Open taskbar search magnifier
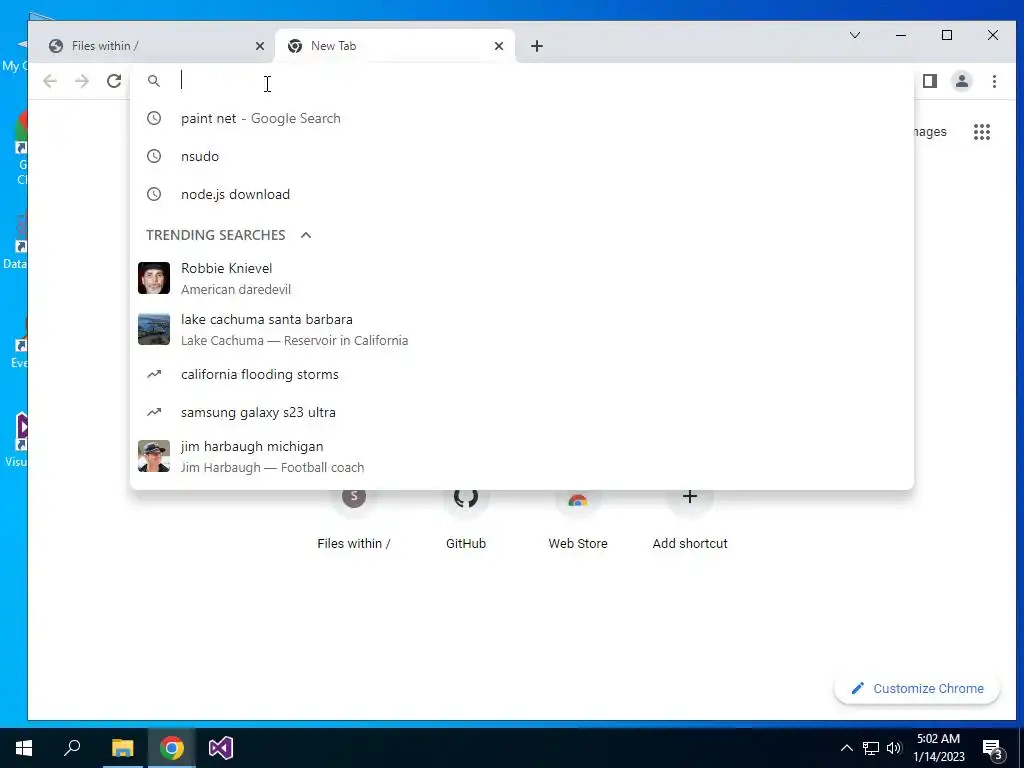The height and width of the screenshot is (768, 1024). 72,748
